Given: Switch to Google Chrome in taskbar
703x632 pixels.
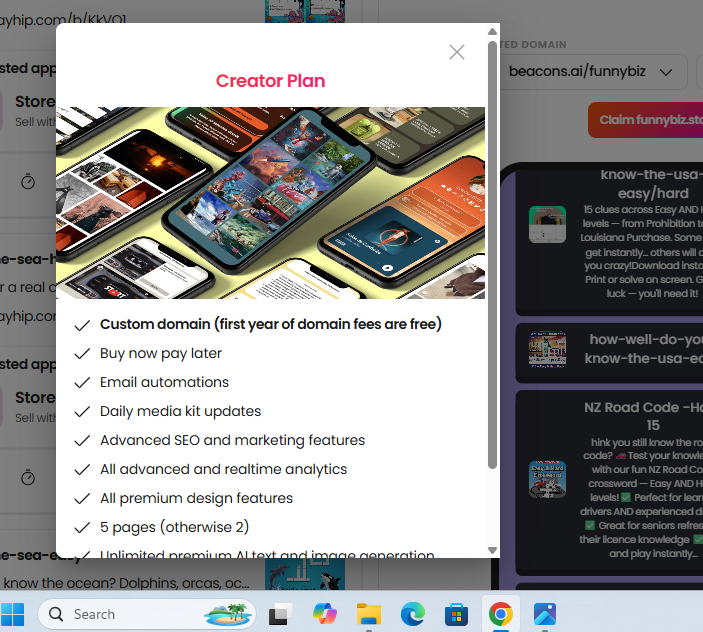Looking at the screenshot, I should click(x=501, y=614).
